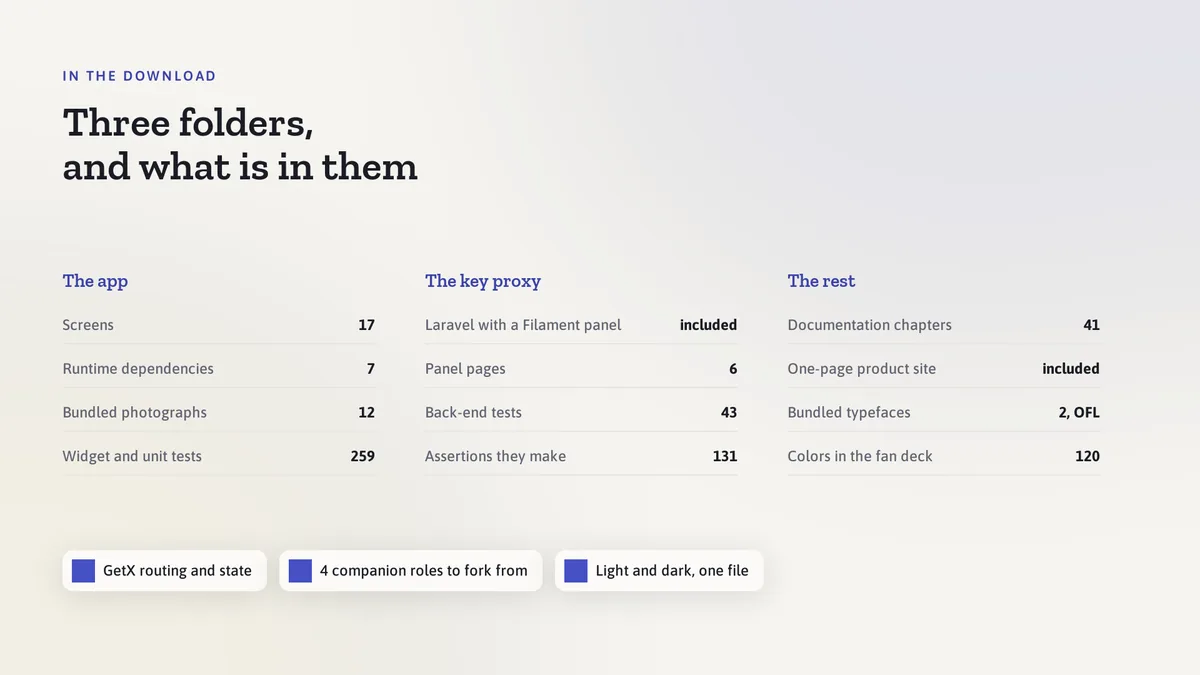Click the heading The rest
This screenshot has width=1200, height=675.
point(821,281)
